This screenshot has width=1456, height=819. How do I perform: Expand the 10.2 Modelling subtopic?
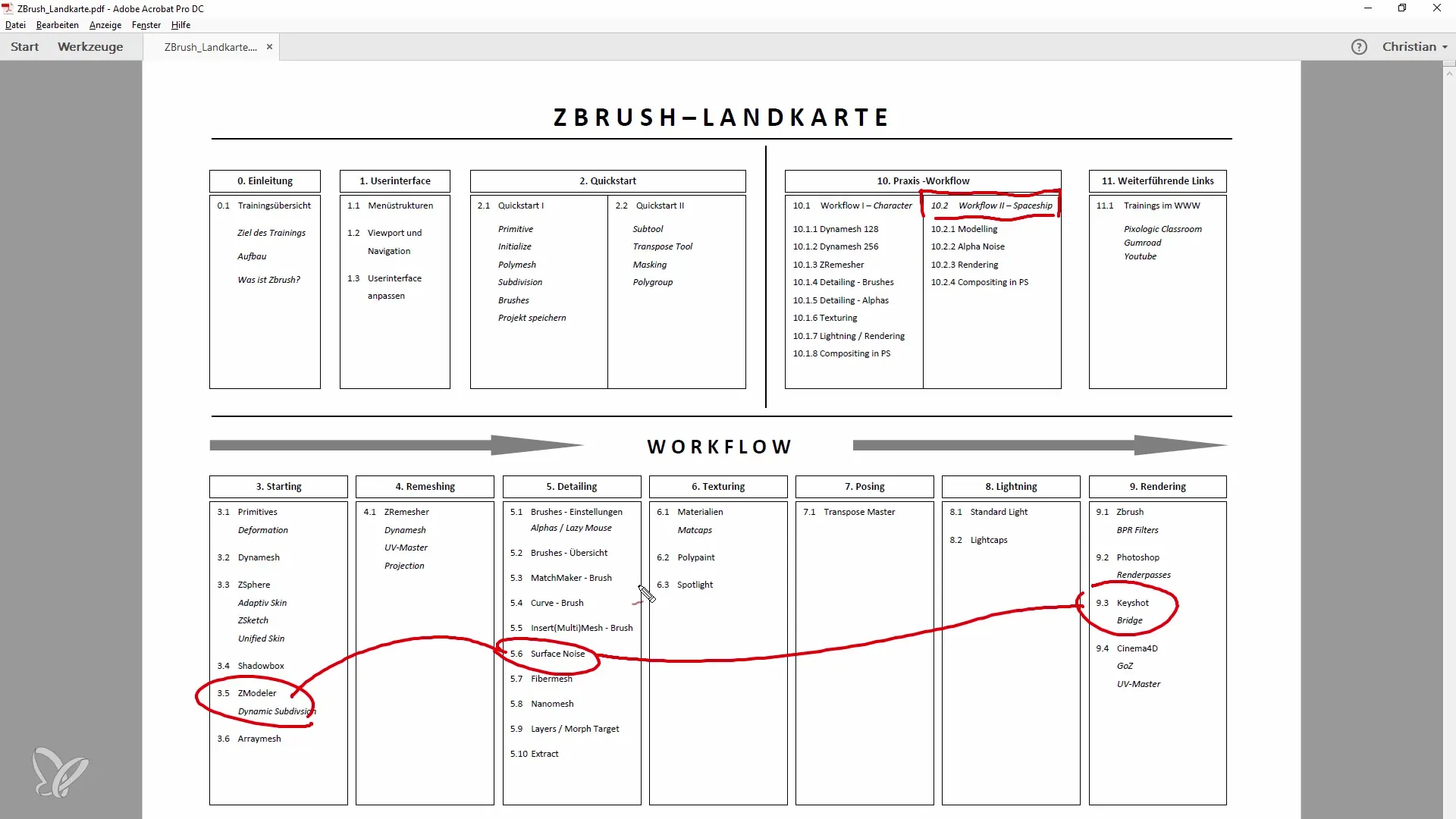click(963, 228)
